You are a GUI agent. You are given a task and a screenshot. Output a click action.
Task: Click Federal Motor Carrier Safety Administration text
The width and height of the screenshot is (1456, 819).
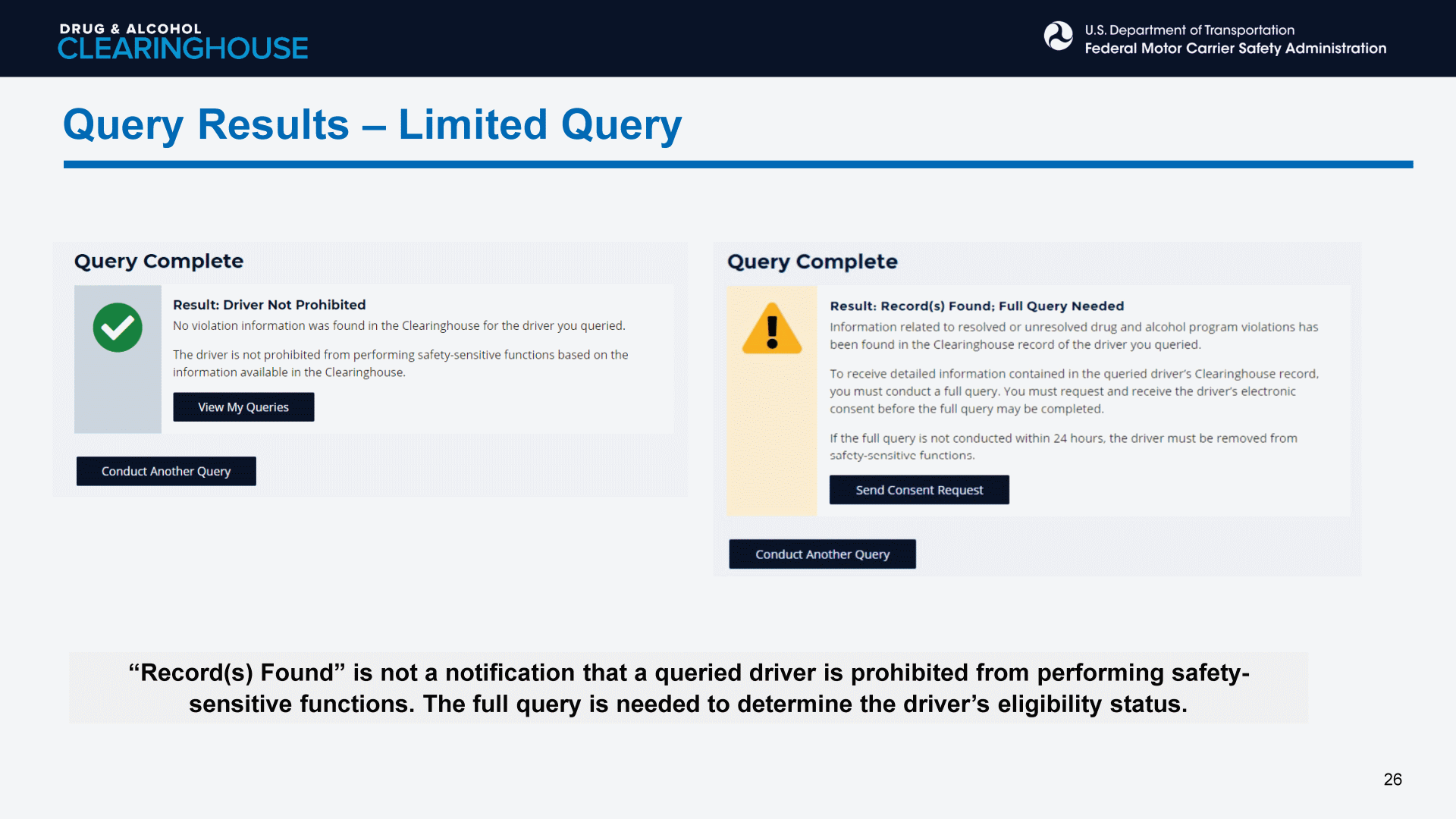click(x=1235, y=49)
